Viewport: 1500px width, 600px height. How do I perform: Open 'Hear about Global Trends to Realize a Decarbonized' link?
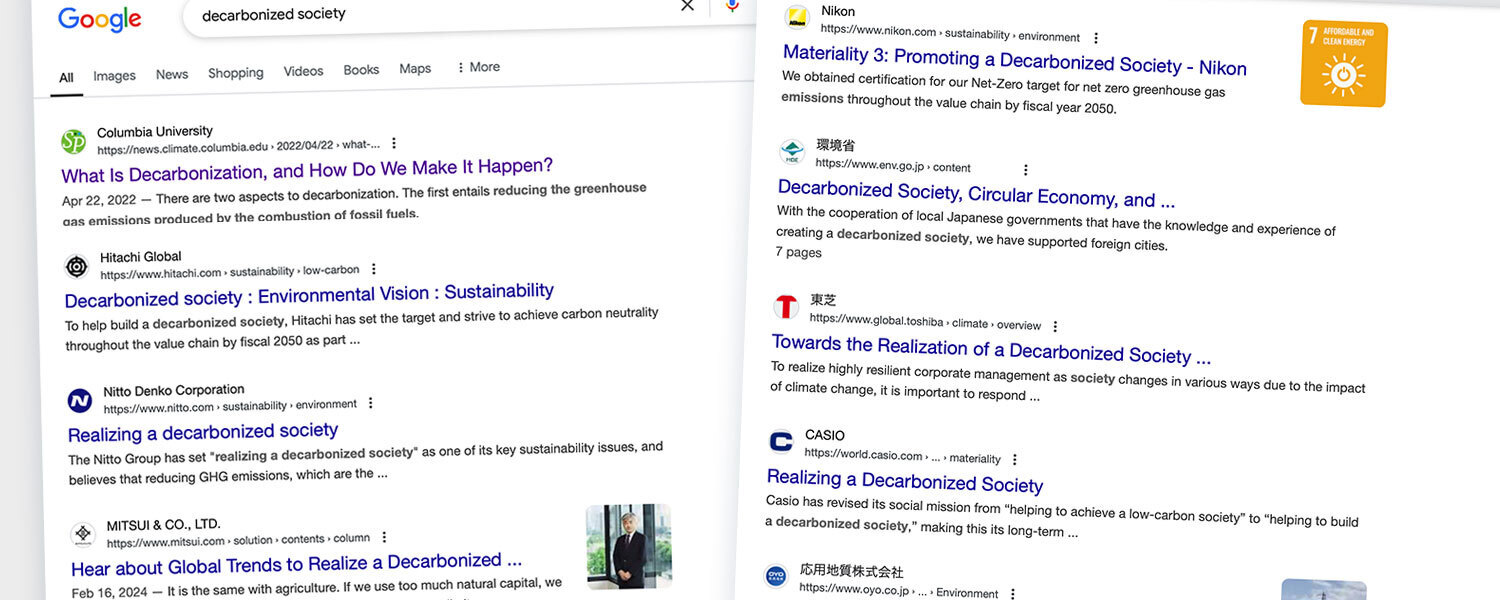point(296,564)
